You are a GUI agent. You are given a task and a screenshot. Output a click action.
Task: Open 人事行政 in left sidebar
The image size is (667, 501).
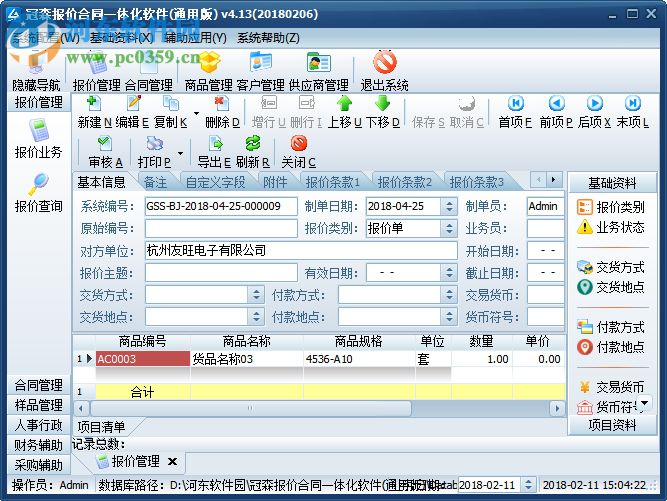38,425
